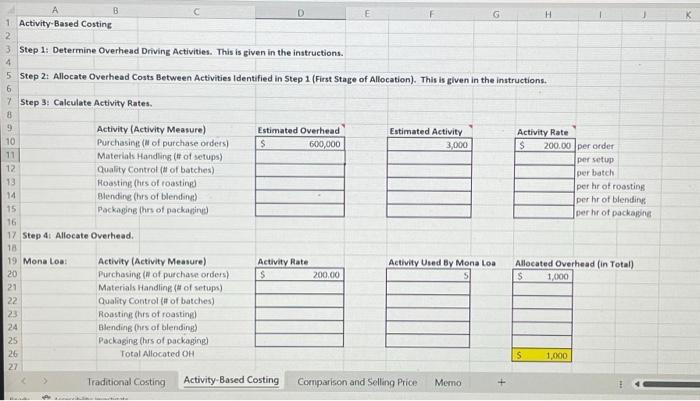The width and height of the screenshot is (700, 401).
Task: Click Estimated Overhead cell for Quality Control
Action: [x=300, y=170]
